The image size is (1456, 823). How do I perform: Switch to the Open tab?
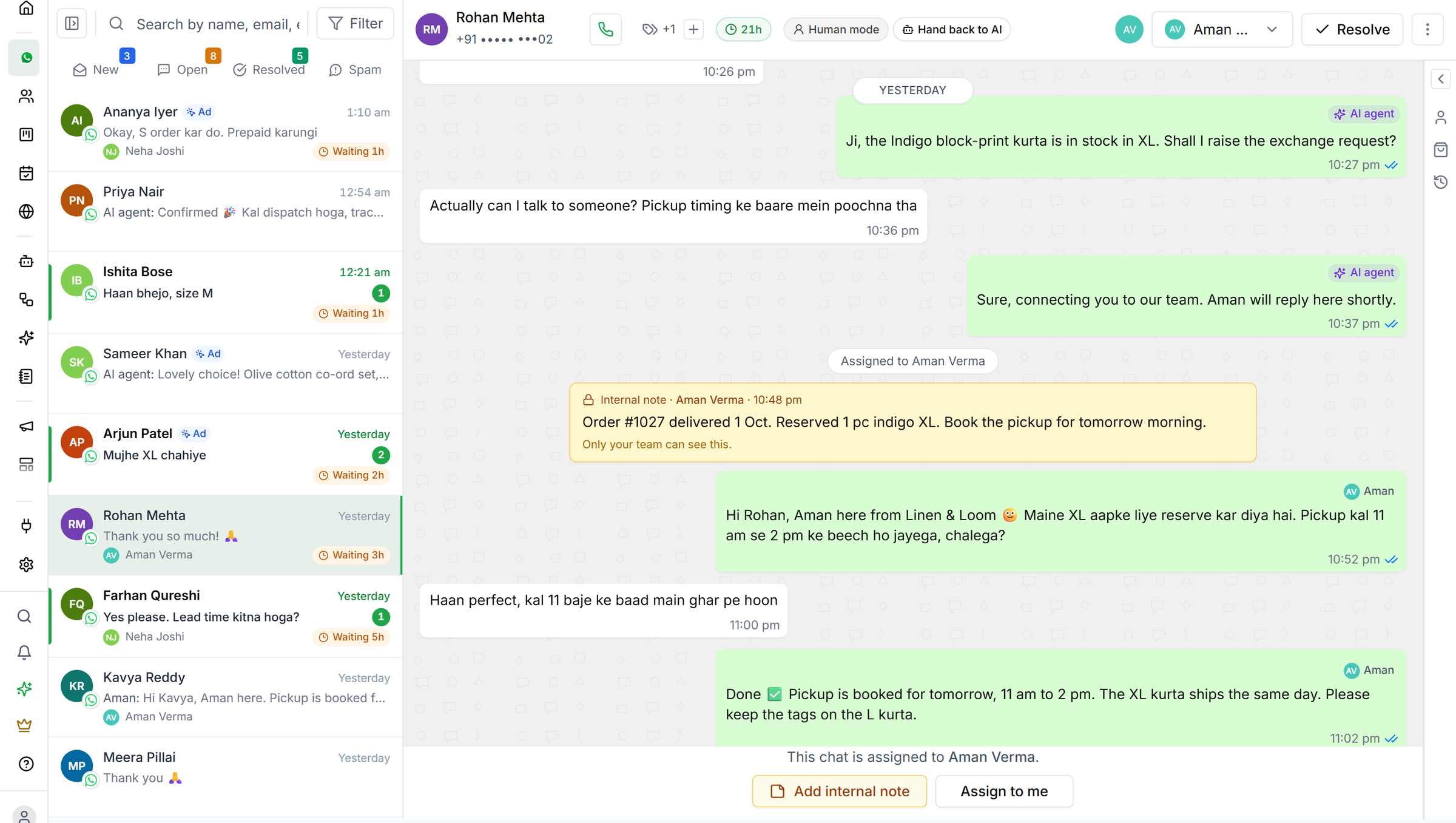coord(182,69)
